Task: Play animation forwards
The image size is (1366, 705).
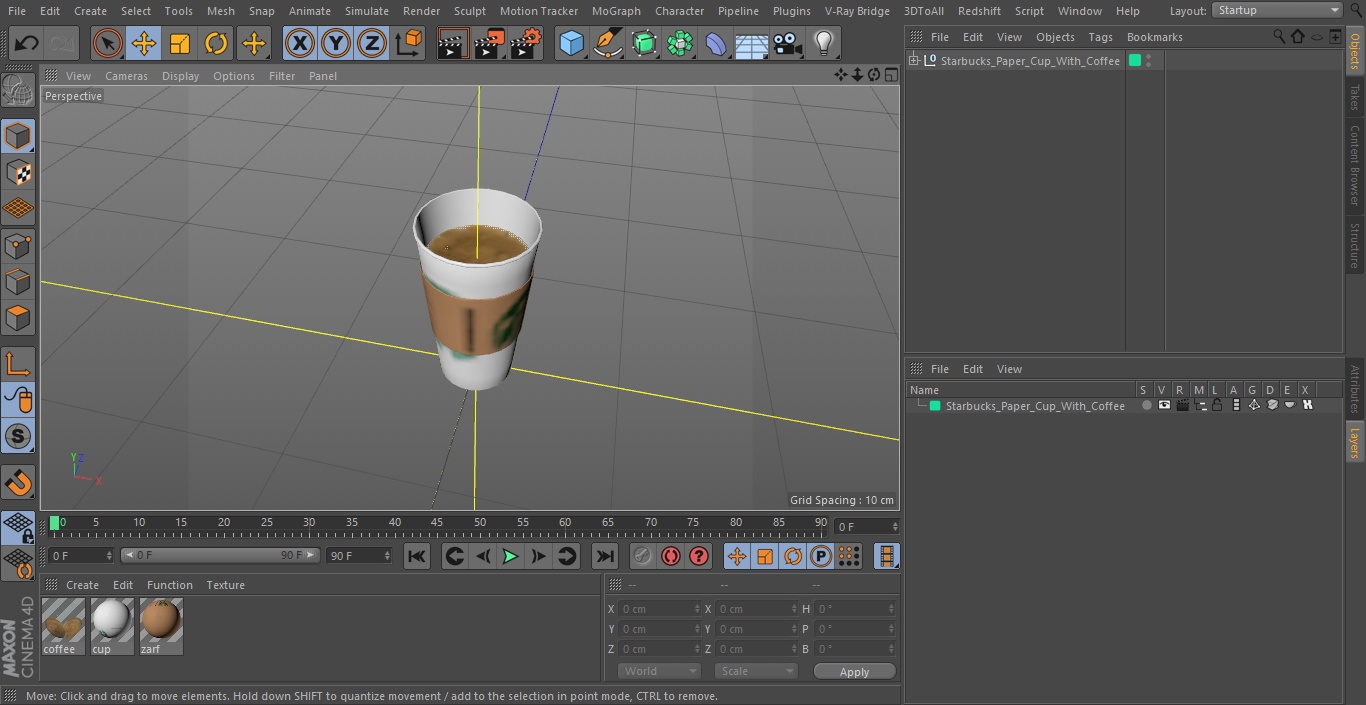Action: 510,556
